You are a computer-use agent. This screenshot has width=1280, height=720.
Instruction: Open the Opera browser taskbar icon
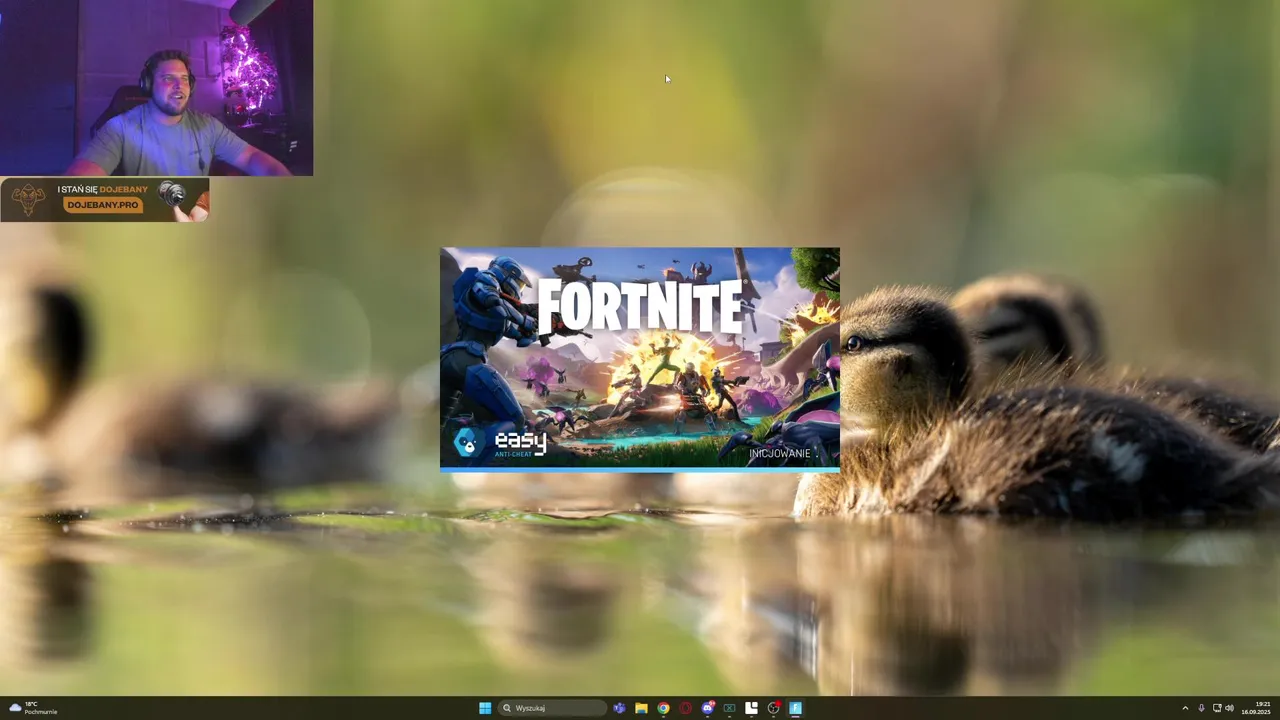tap(685, 708)
